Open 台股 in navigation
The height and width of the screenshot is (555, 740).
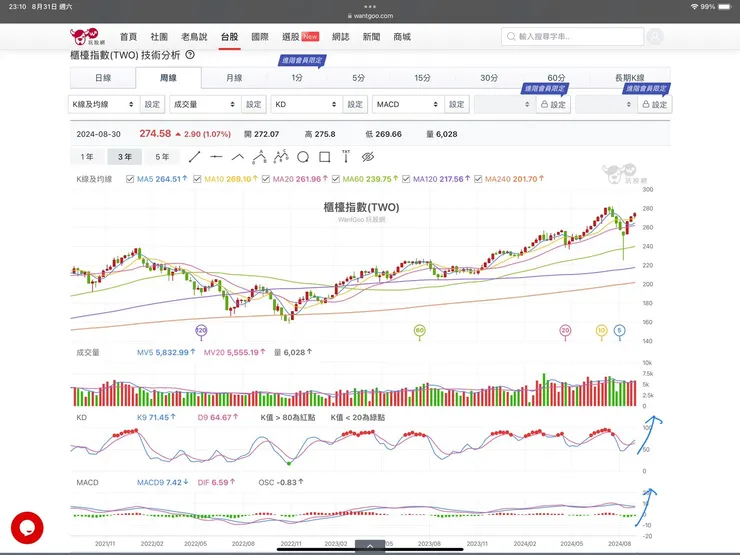click(x=229, y=37)
